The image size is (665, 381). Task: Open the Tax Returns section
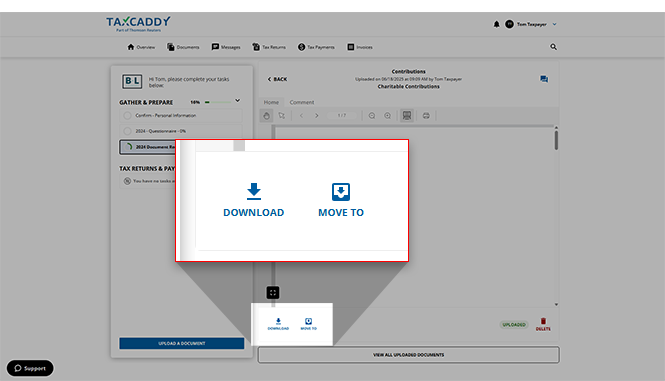pos(269,47)
